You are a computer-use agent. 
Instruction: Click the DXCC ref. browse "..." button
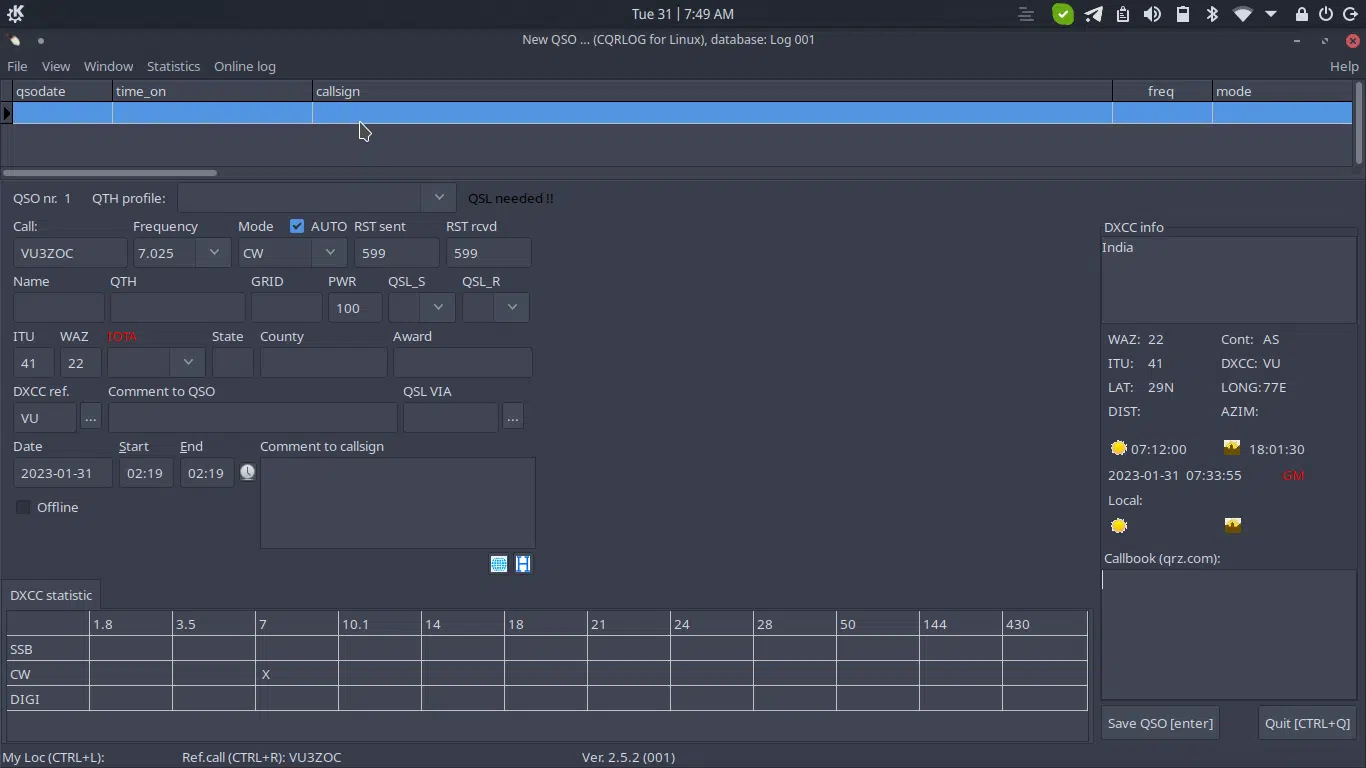coord(90,417)
